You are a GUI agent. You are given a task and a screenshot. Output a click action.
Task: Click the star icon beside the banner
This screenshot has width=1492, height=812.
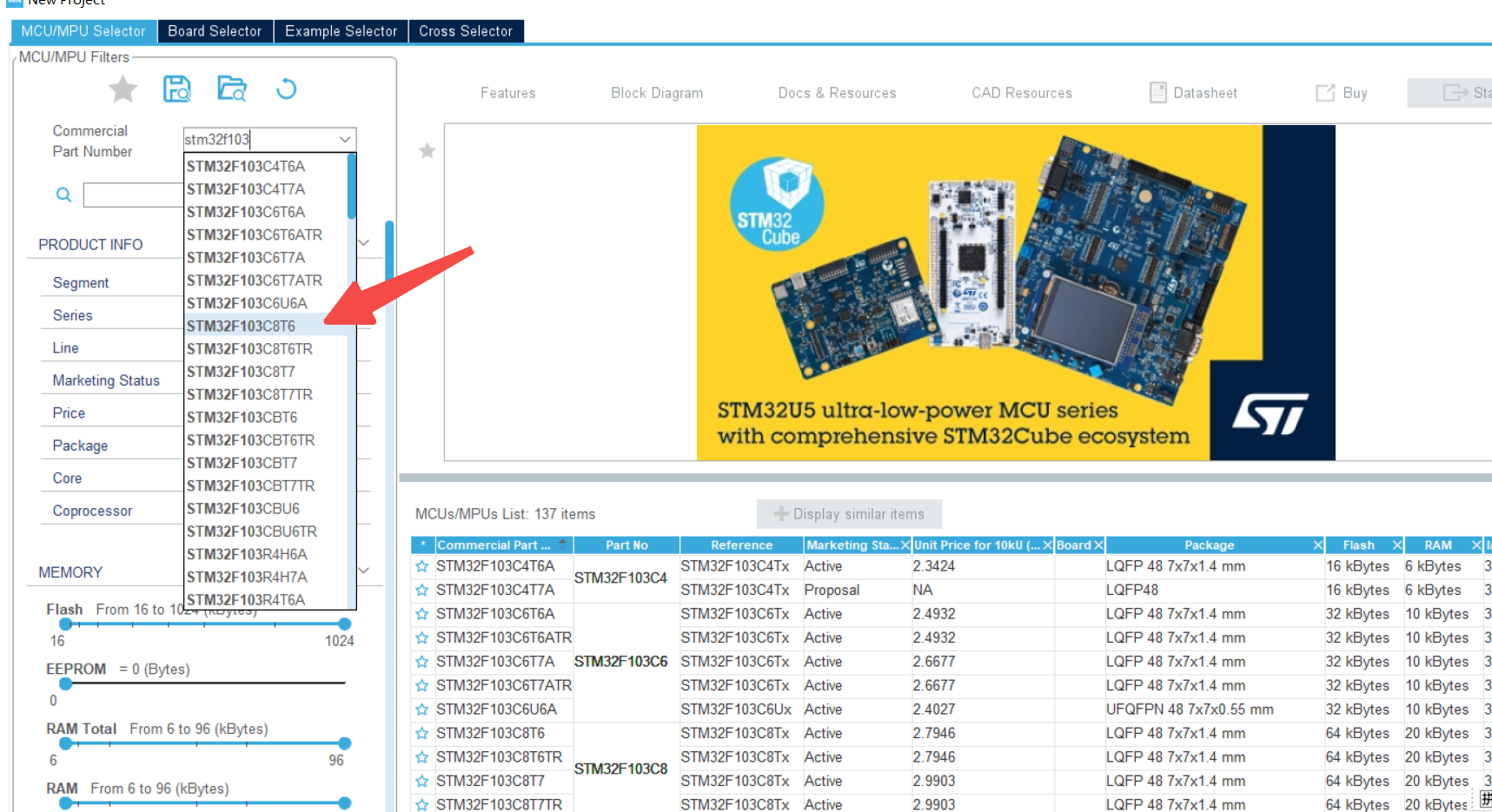(x=427, y=151)
